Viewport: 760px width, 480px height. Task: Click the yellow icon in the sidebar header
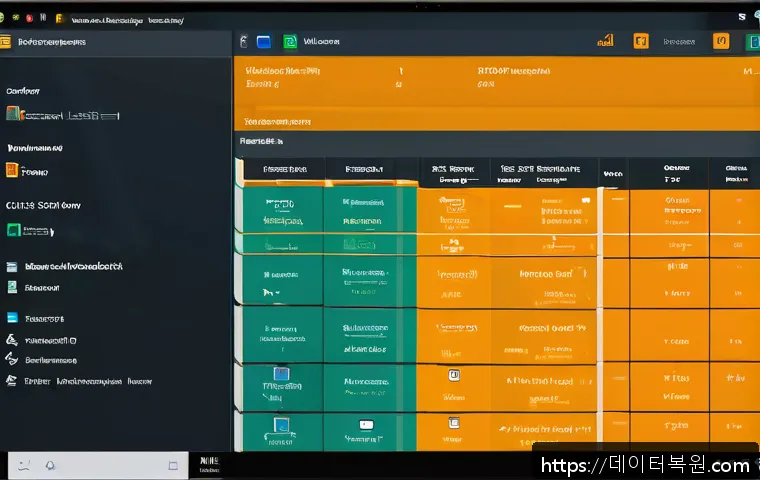click(6, 42)
